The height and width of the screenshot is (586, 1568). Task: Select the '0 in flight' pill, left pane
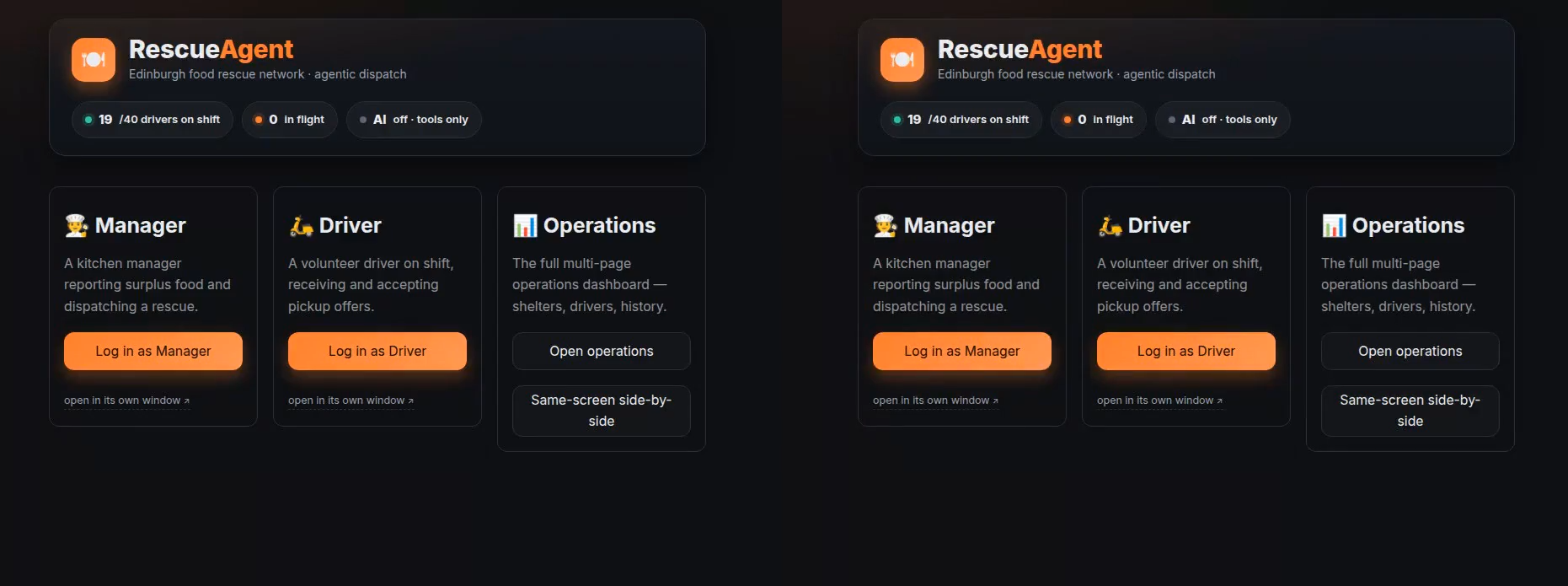click(x=290, y=120)
